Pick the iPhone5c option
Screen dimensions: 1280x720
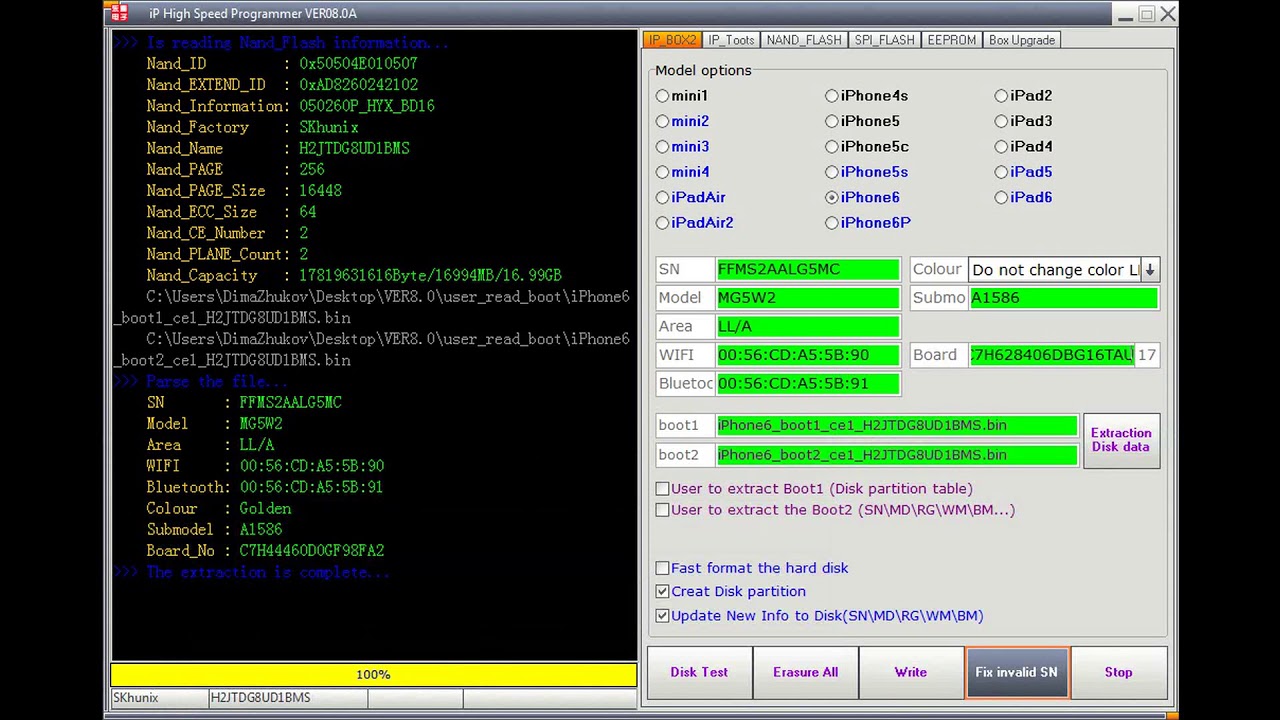click(x=832, y=147)
